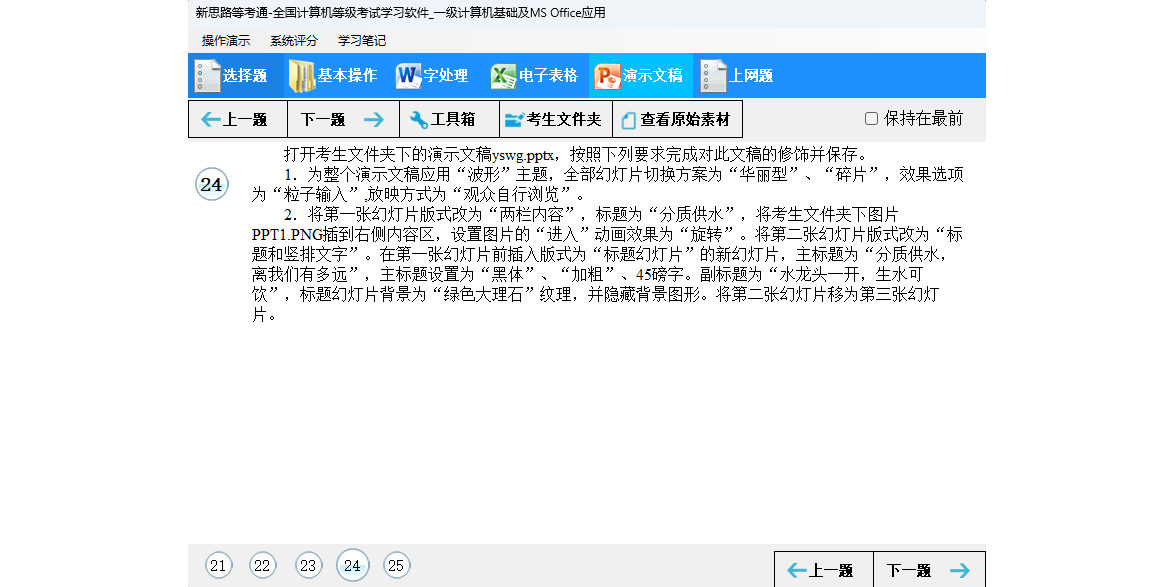The width and height of the screenshot is (1174, 587).
Task: Open the 学习笔记 menu
Action: click(x=362, y=41)
